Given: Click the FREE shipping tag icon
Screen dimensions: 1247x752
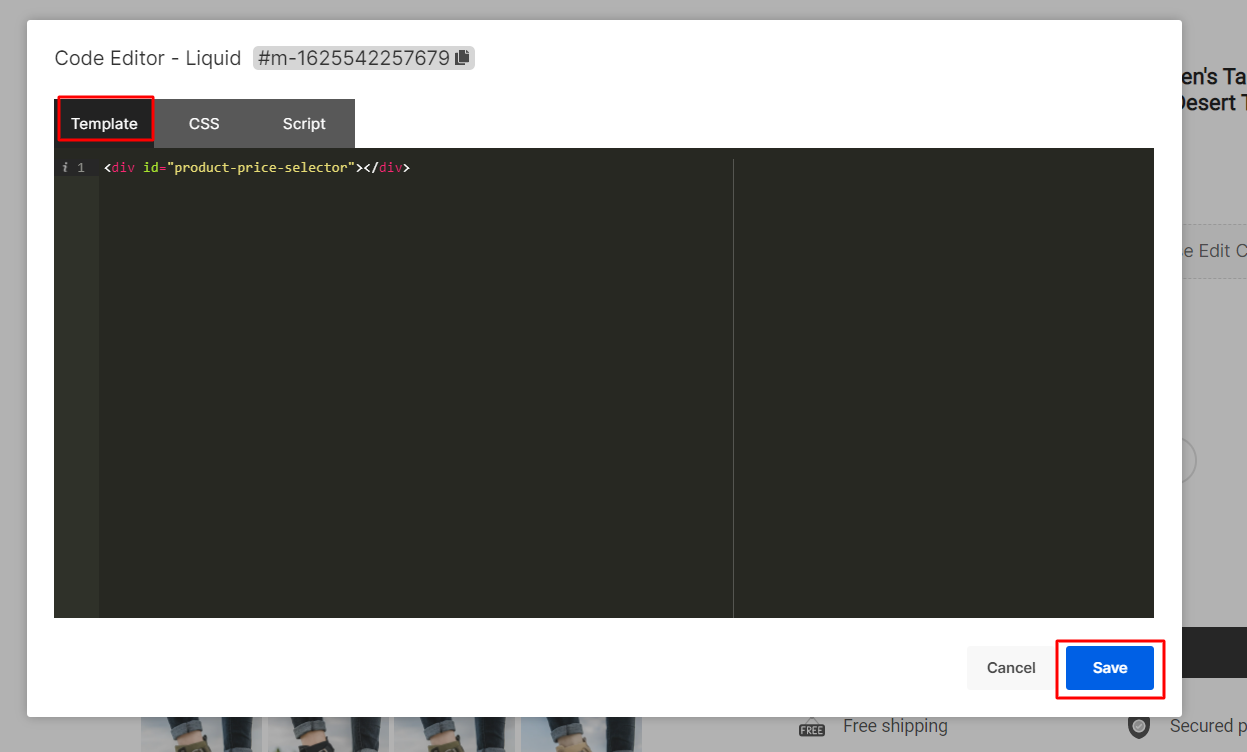Looking at the screenshot, I should click(x=811, y=727).
